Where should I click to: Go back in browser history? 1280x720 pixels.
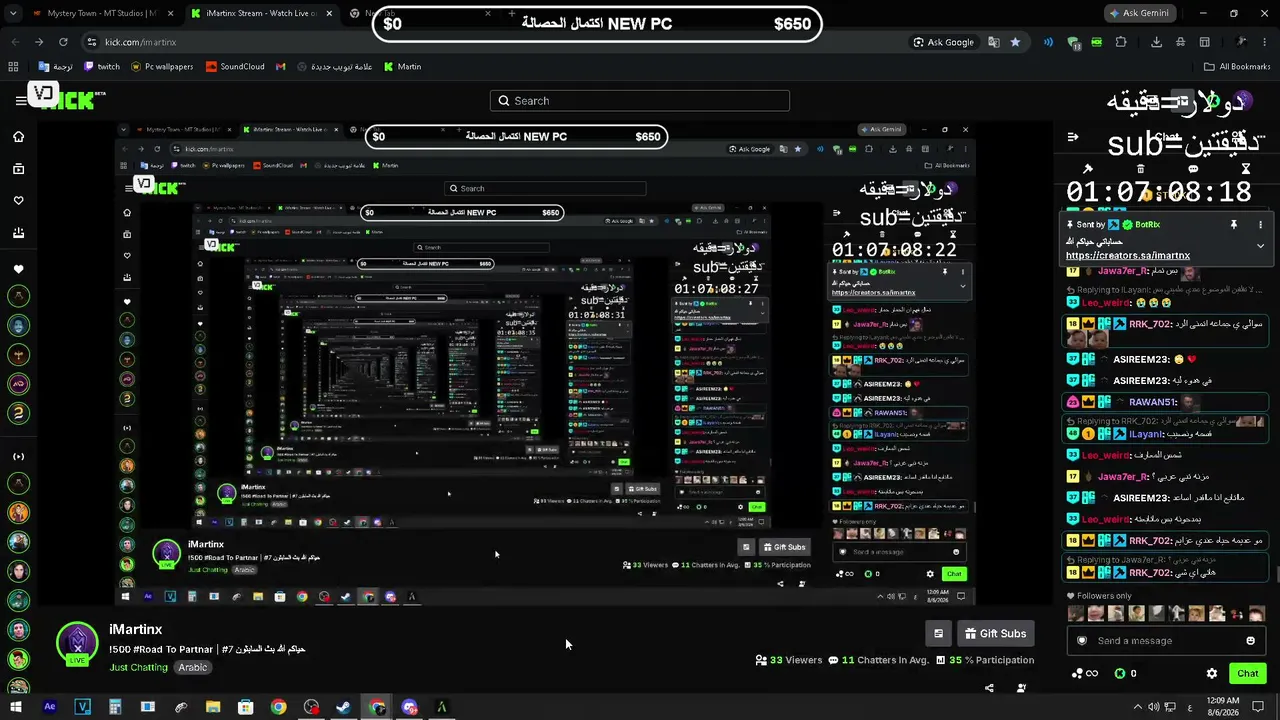tap(14, 42)
